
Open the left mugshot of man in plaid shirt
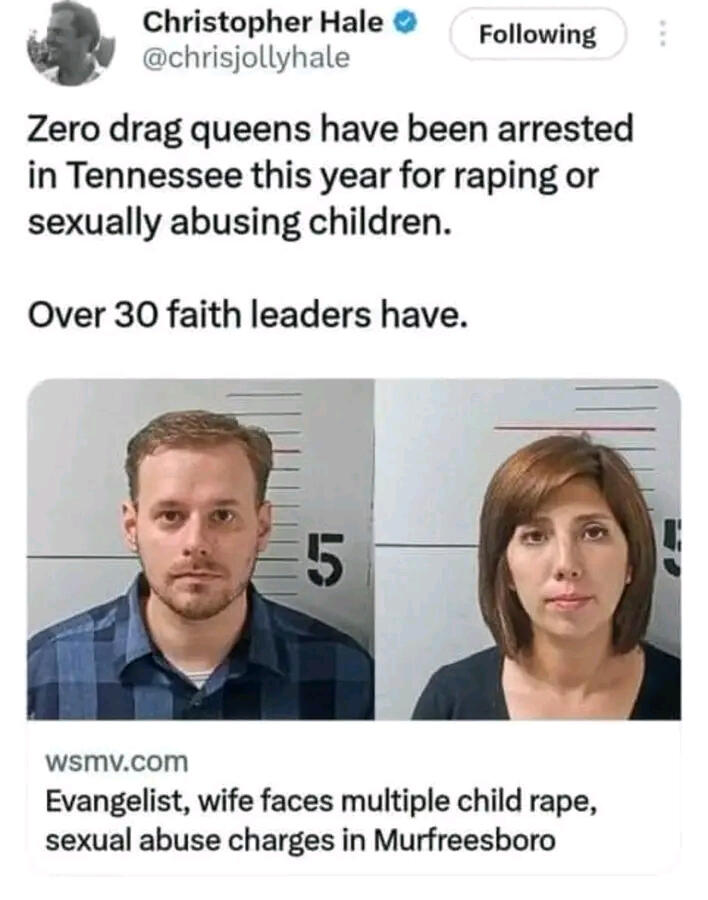tap(200, 549)
